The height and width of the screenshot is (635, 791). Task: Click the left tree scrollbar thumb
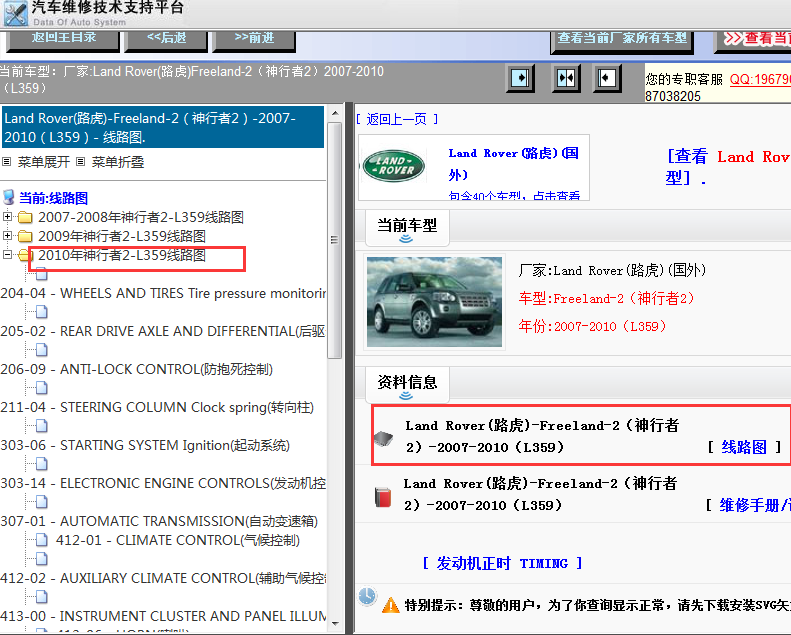click(x=334, y=240)
